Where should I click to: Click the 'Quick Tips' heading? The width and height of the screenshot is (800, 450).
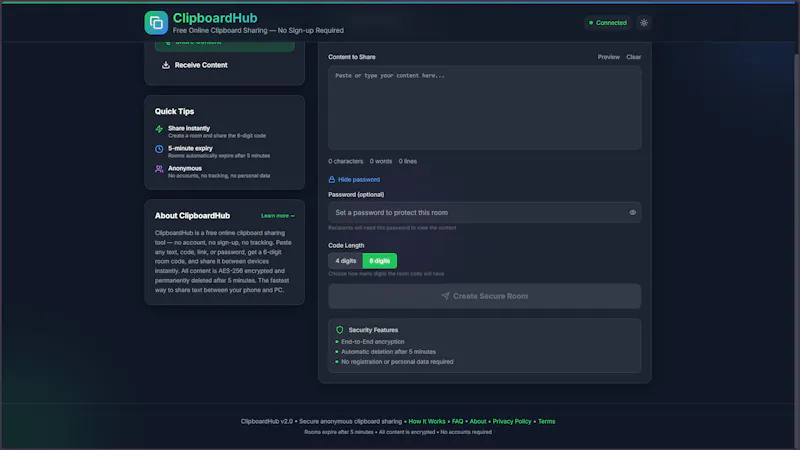(174, 111)
